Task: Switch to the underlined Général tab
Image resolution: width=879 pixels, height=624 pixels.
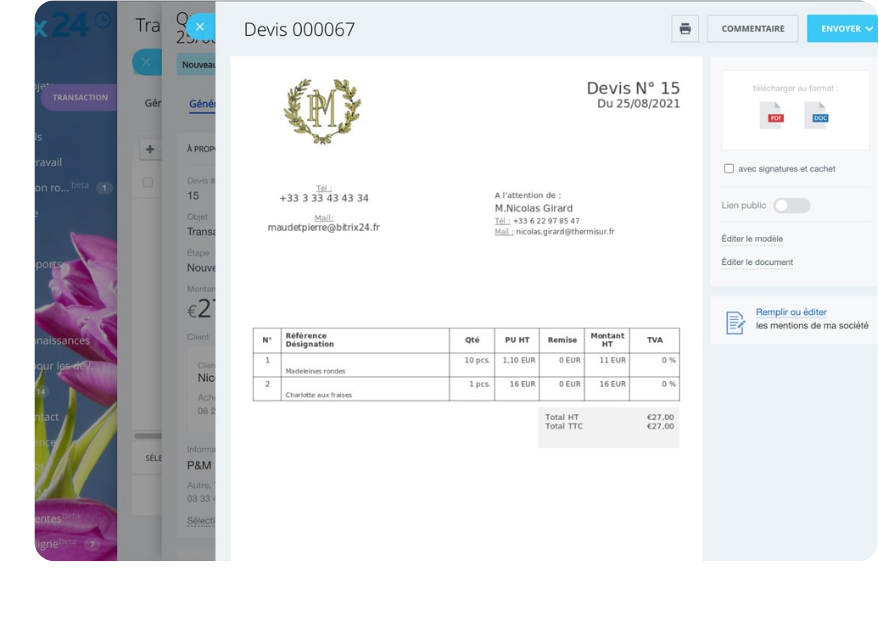Action: click(x=201, y=103)
